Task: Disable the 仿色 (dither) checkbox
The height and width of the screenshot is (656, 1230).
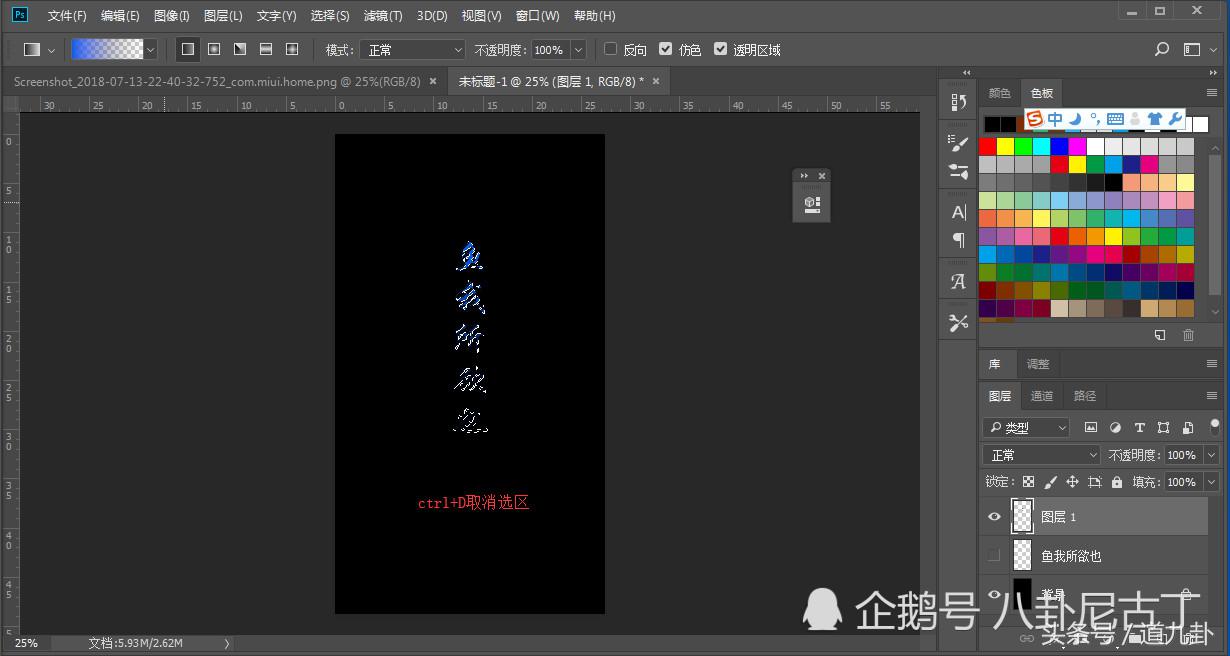Action: pos(665,49)
